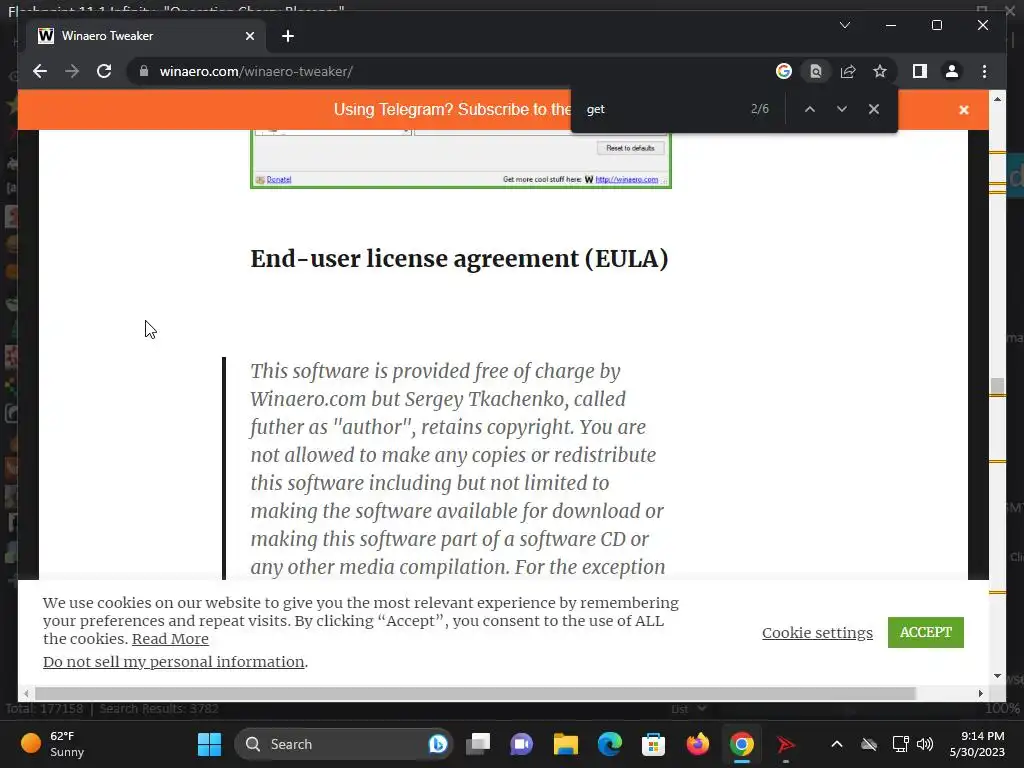Open the Read More cookie link
This screenshot has height=768, width=1024.
(170, 639)
